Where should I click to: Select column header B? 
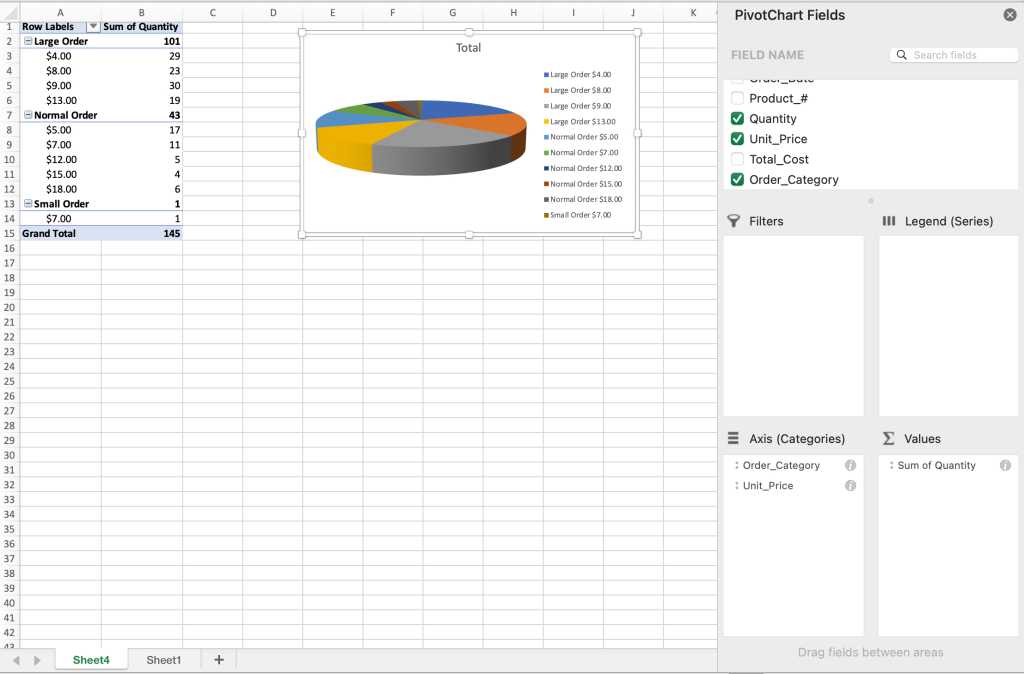[x=142, y=12]
